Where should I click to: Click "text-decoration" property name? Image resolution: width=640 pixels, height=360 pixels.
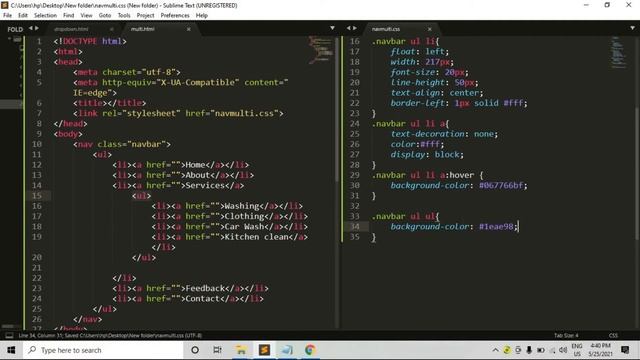(x=428, y=134)
